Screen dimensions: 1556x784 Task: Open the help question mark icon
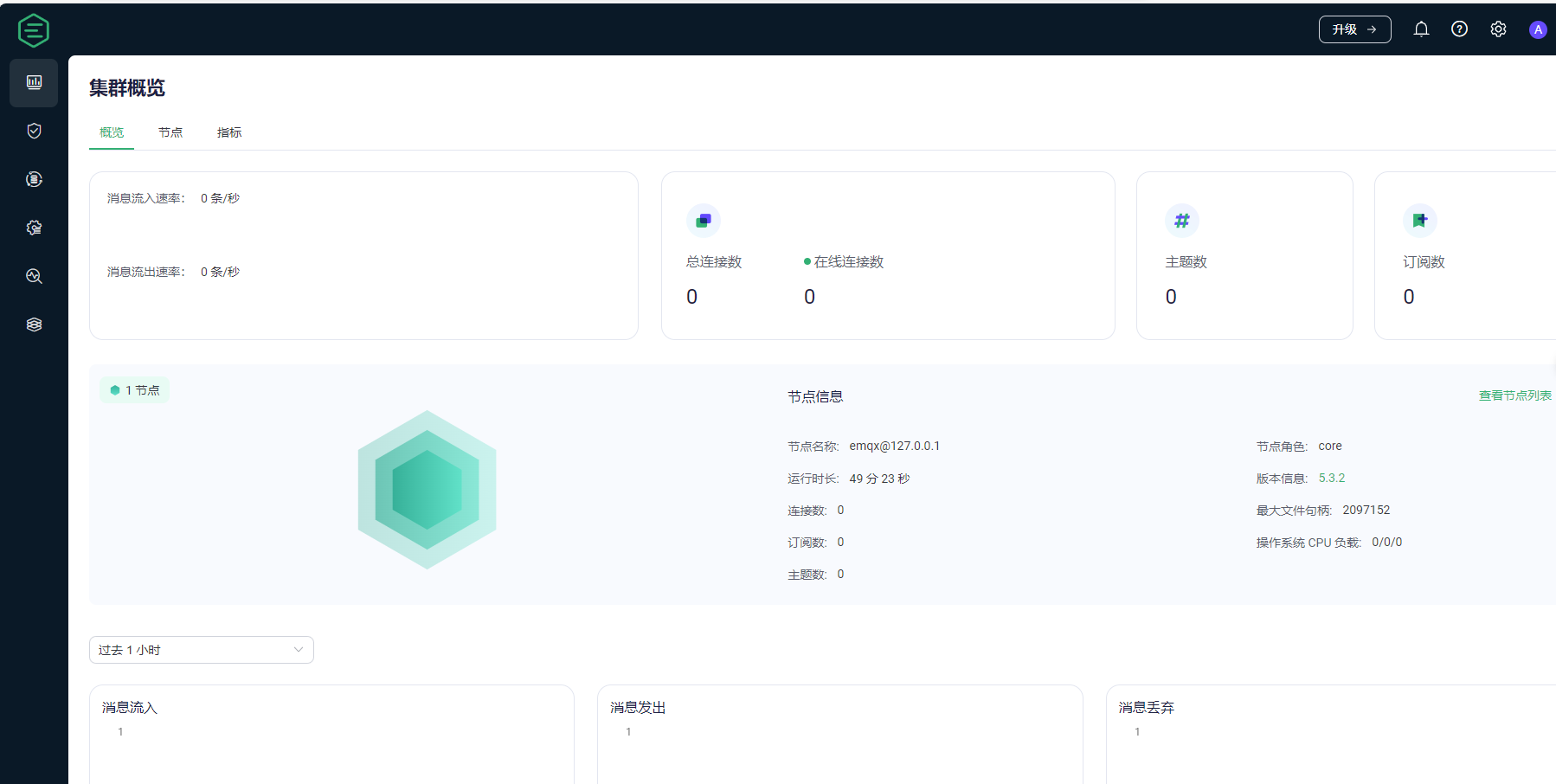point(1459,29)
